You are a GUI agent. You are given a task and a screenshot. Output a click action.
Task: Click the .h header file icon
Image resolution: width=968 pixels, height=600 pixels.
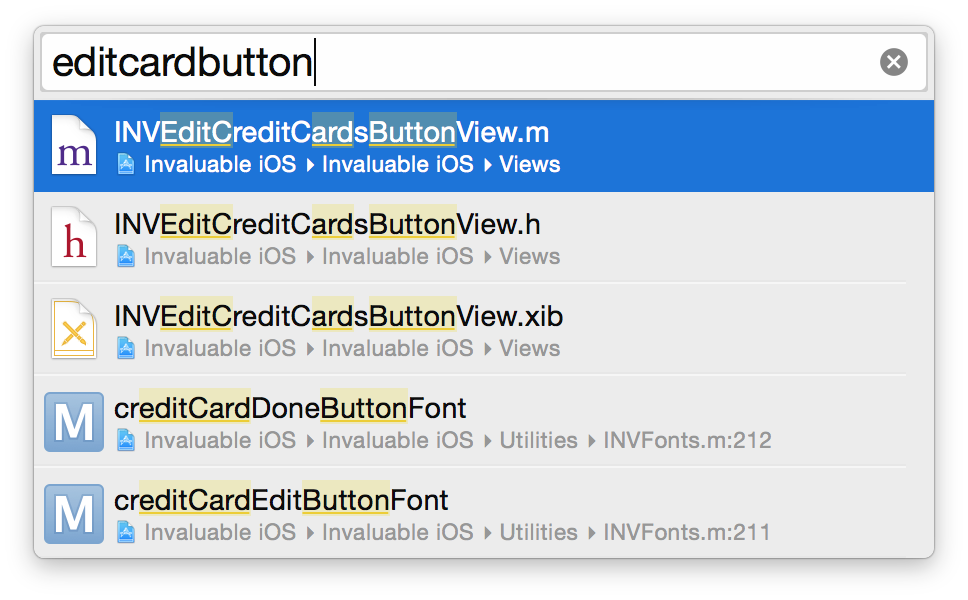coord(74,237)
